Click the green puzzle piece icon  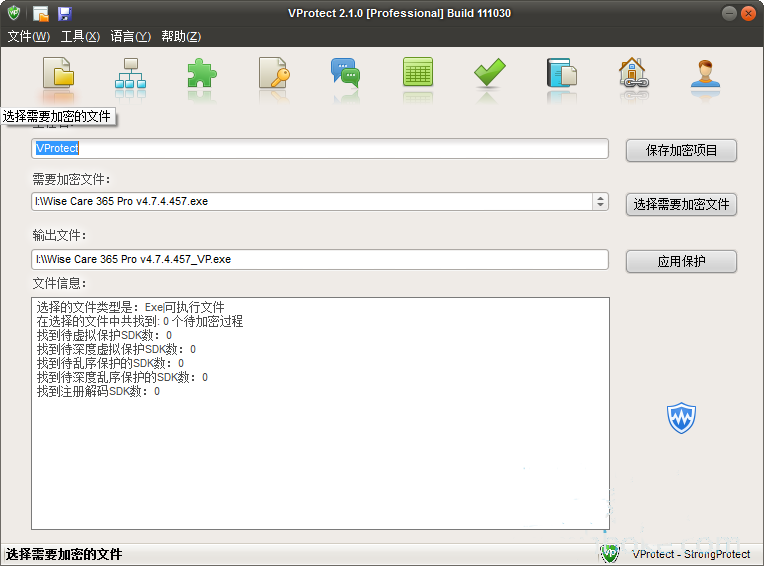tap(202, 75)
